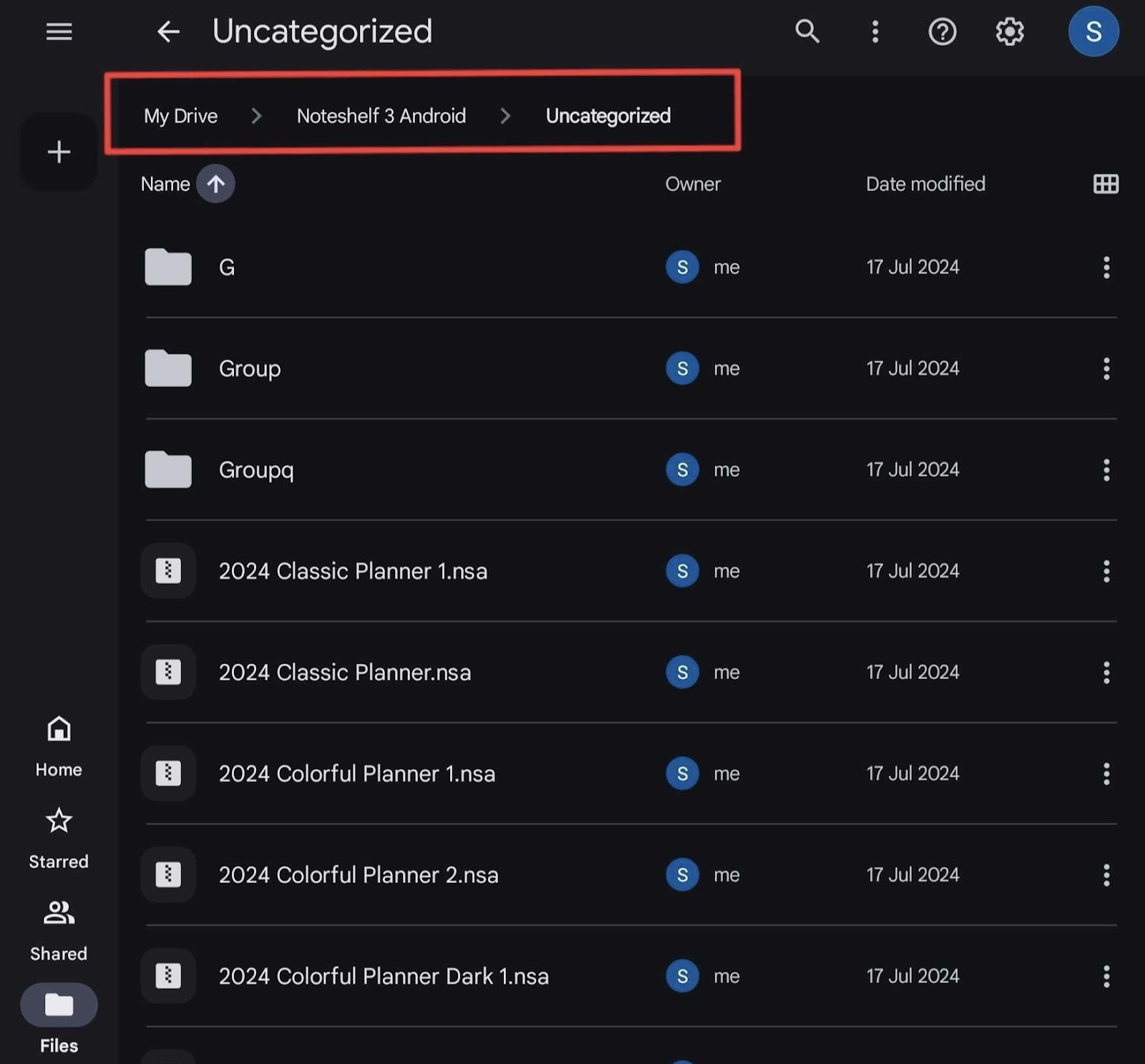Image resolution: width=1145 pixels, height=1064 pixels.
Task: Select the file 2024 Colorful Planner Dark 1.nsa
Action: [x=384, y=976]
